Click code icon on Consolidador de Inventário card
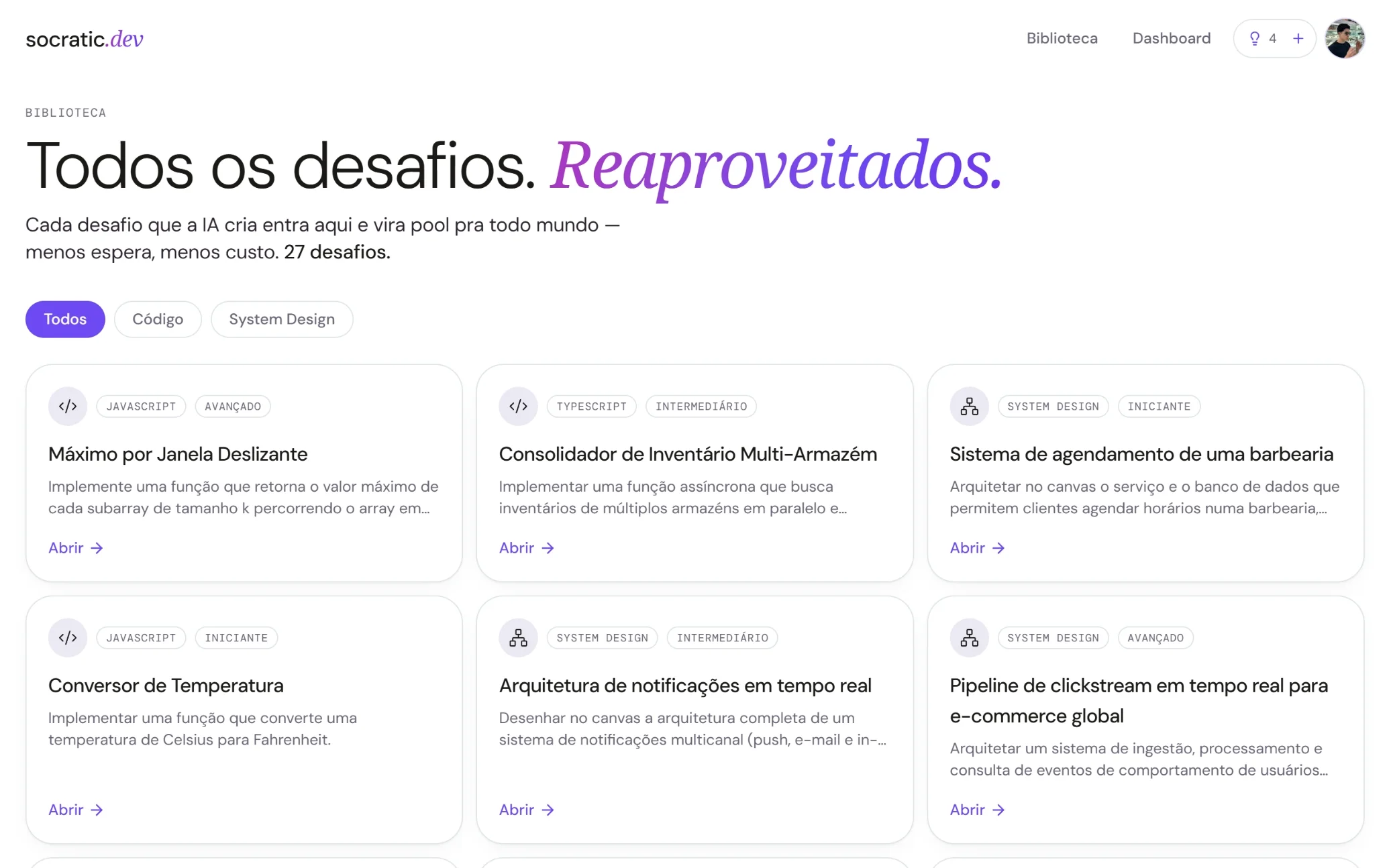1389x868 pixels. pos(518,406)
